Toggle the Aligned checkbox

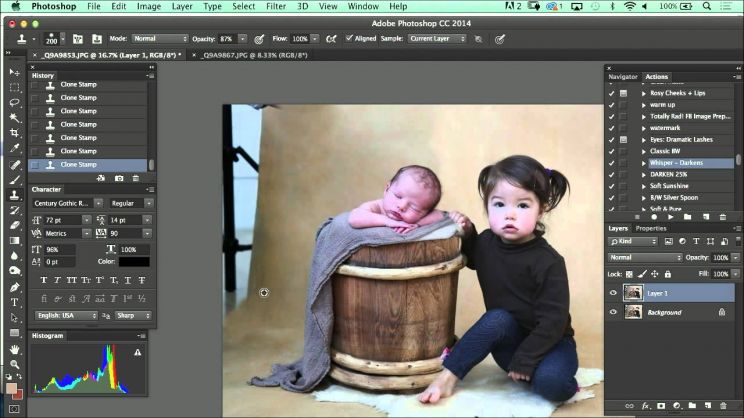point(349,38)
